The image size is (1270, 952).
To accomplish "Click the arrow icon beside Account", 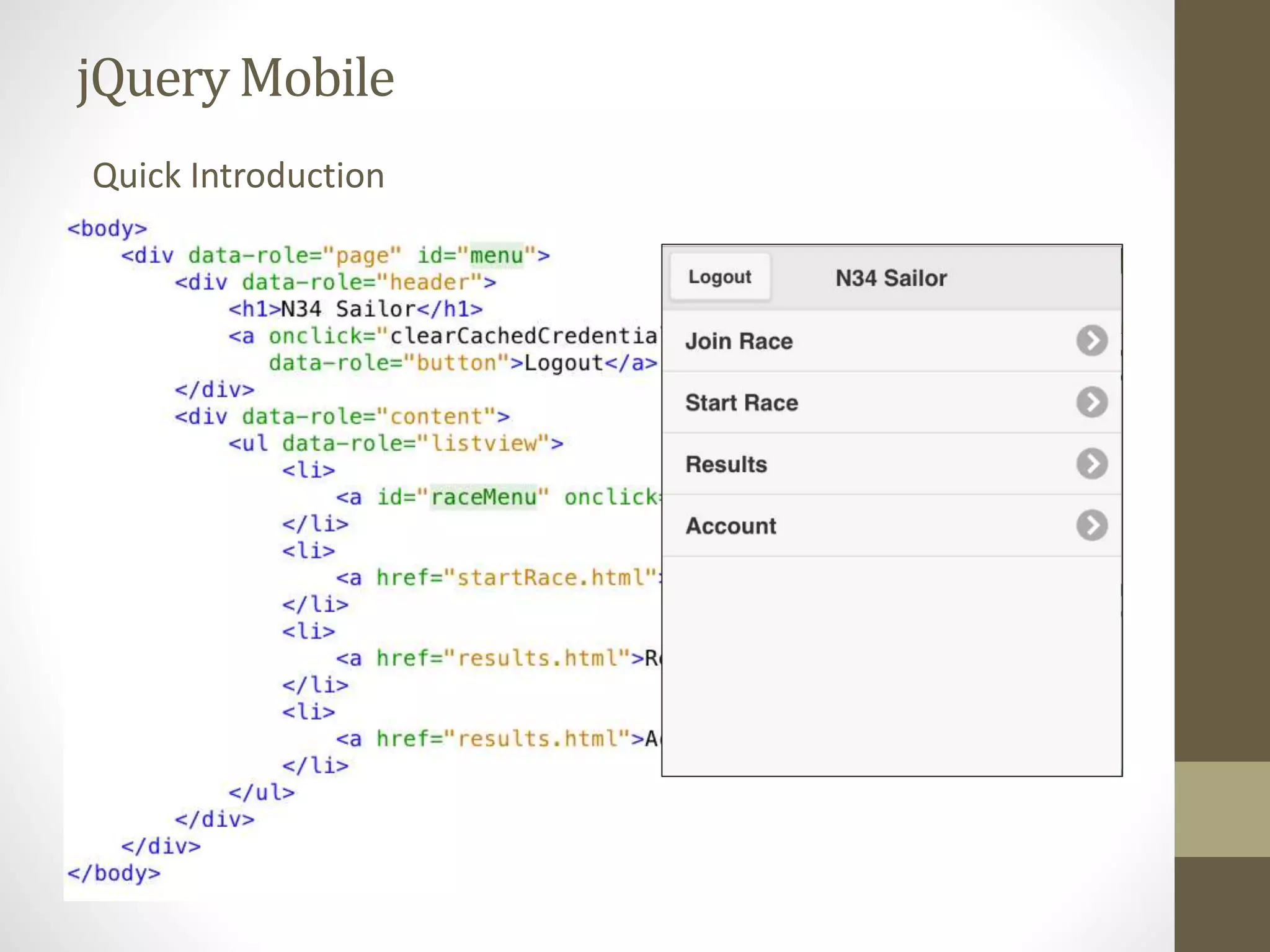I will 1092,526.
